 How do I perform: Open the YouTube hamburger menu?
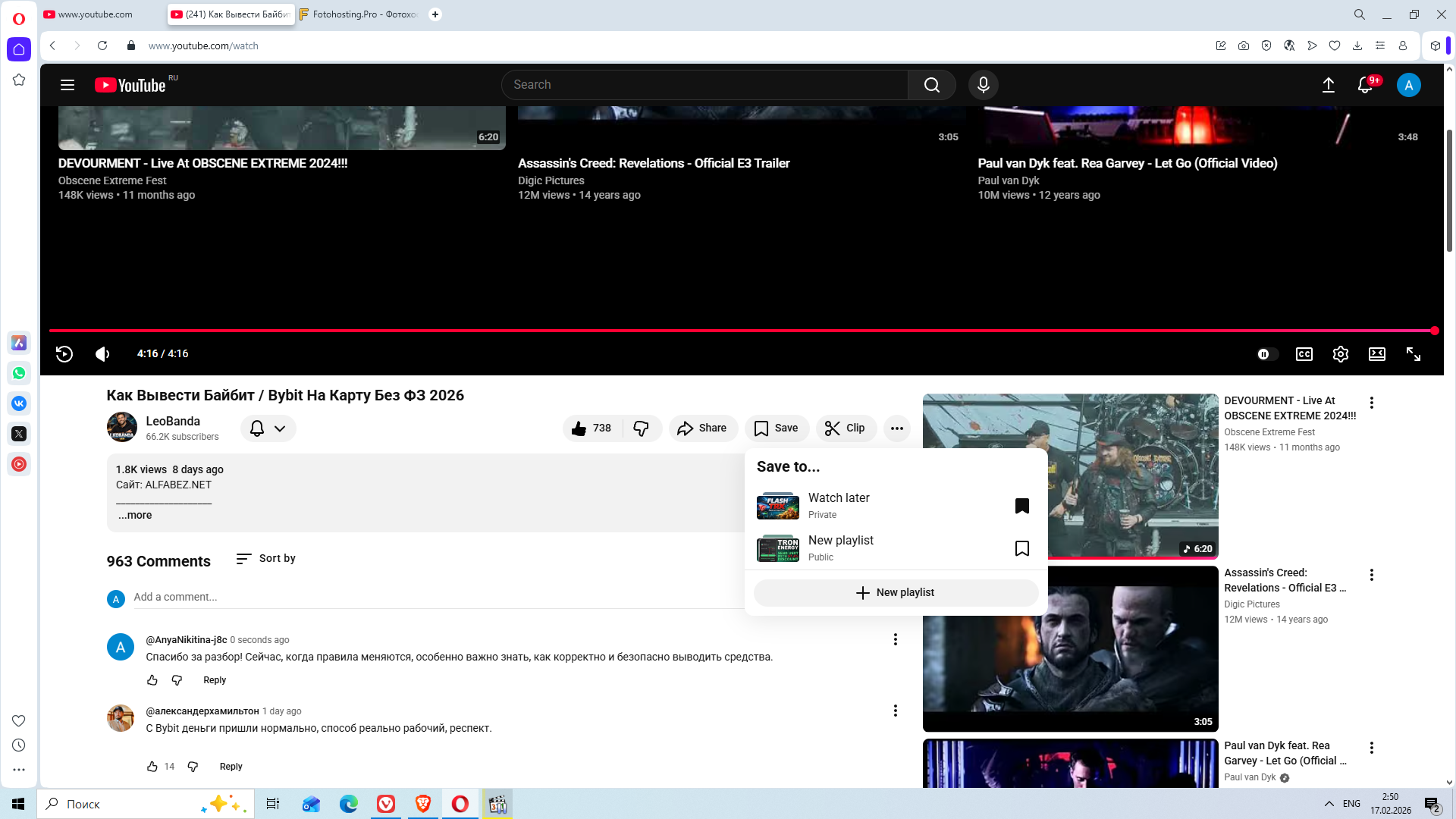click(x=67, y=85)
